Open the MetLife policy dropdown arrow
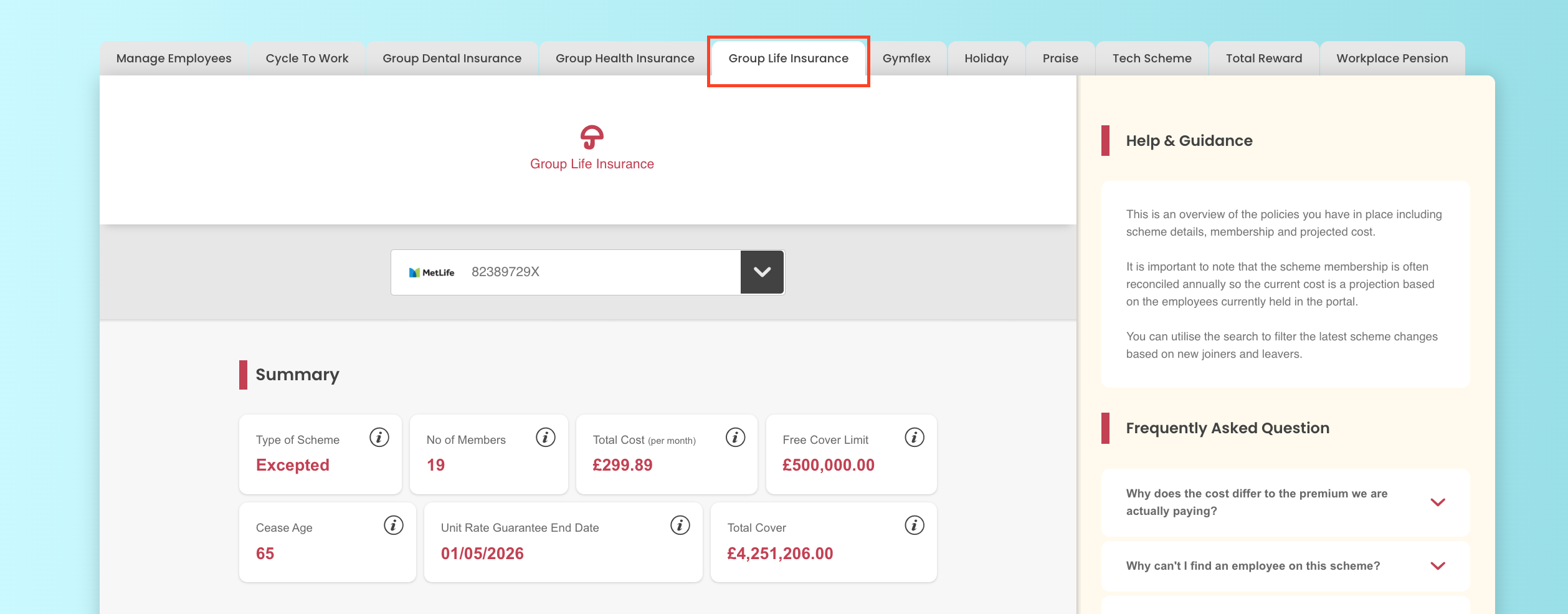This screenshot has width=1568, height=614. [762, 272]
